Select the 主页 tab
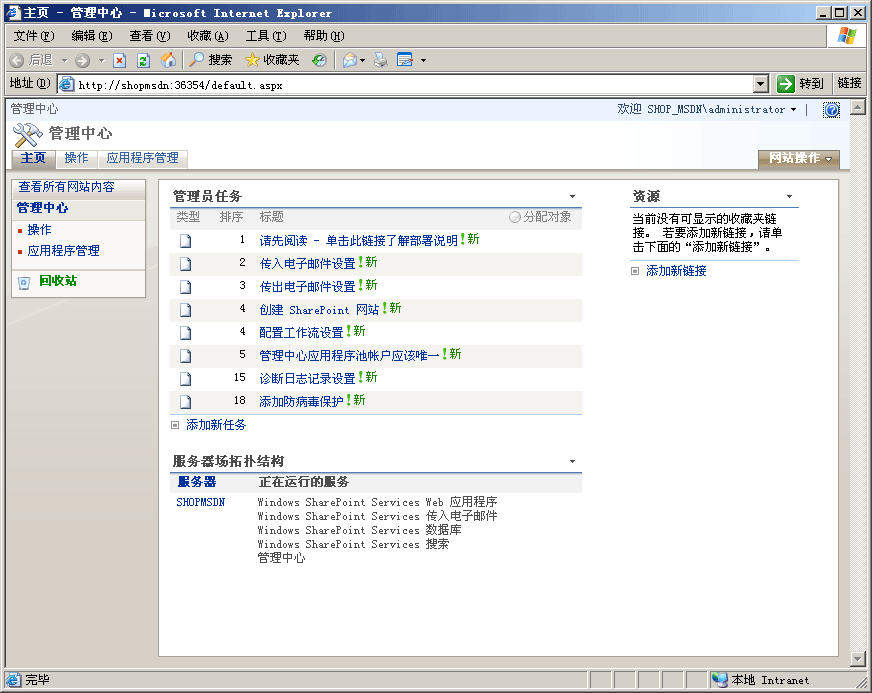 (33, 159)
